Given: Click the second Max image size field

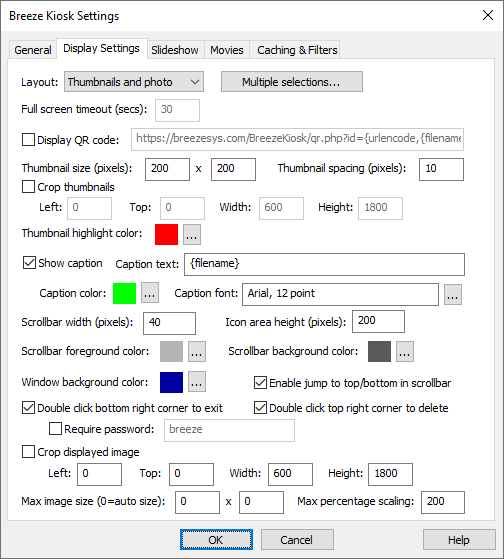Looking at the screenshot, I should pos(261,502).
